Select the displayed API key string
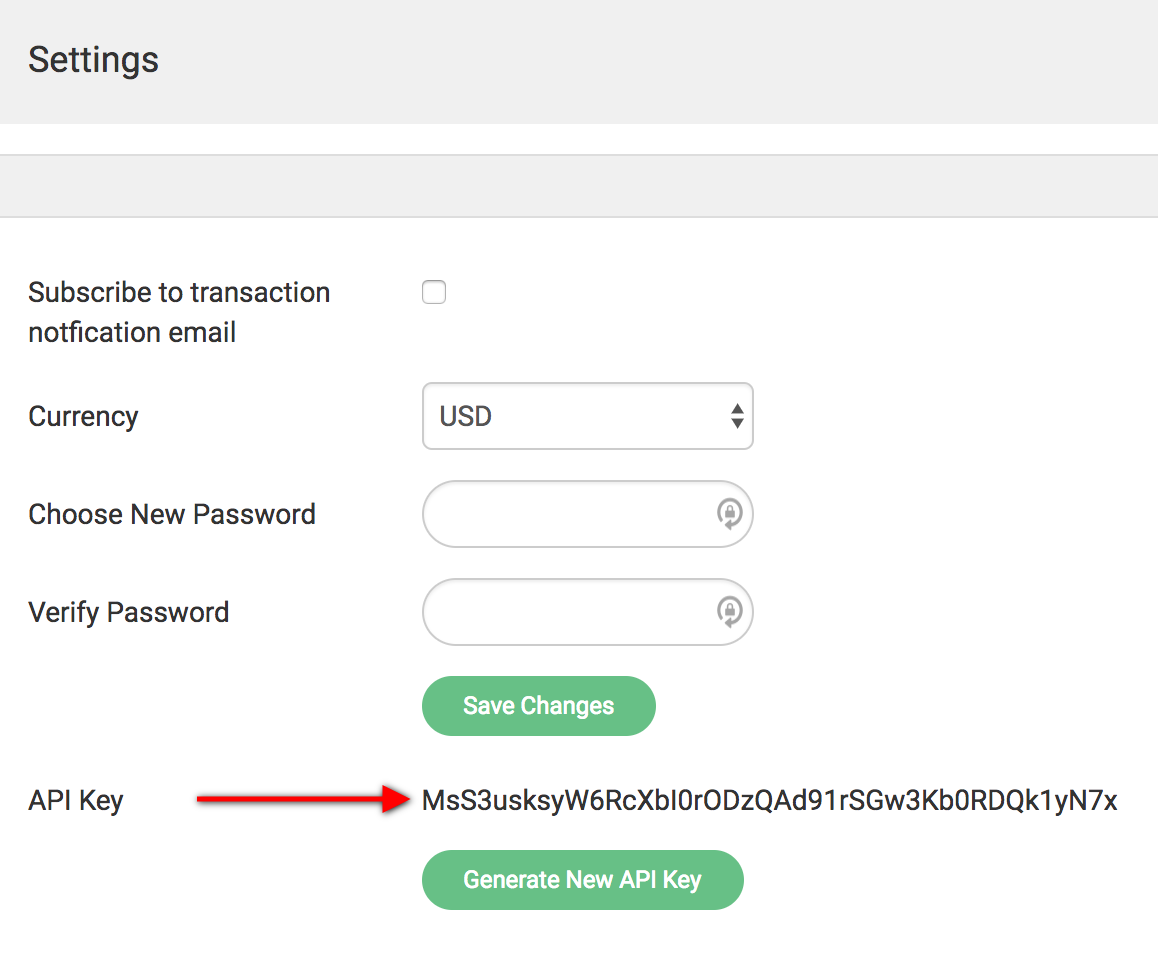This screenshot has height=966, width=1158. 769,800
